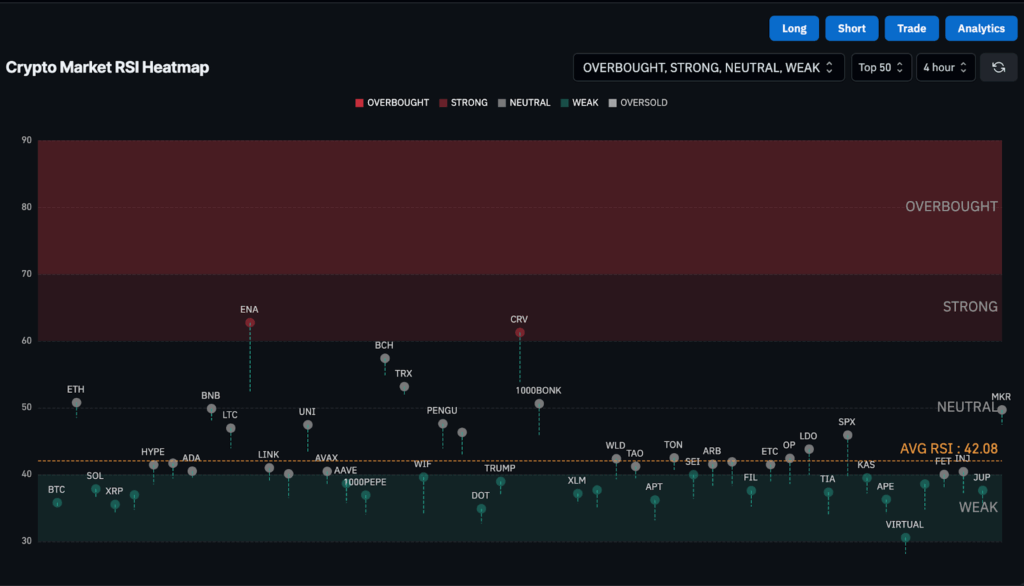Open the Top 50 dropdown

[x=880, y=67]
